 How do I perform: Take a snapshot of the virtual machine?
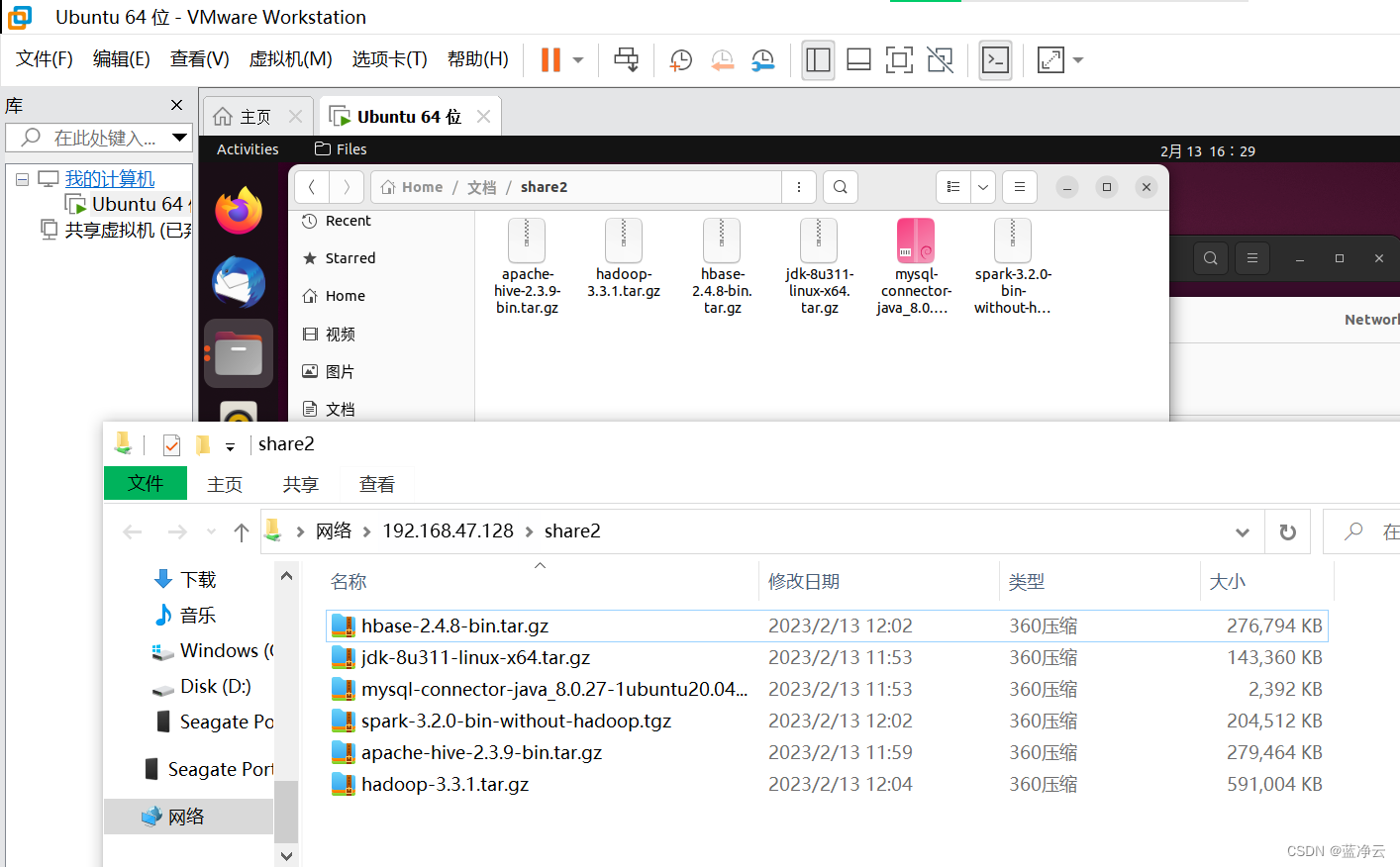[680, 60]
